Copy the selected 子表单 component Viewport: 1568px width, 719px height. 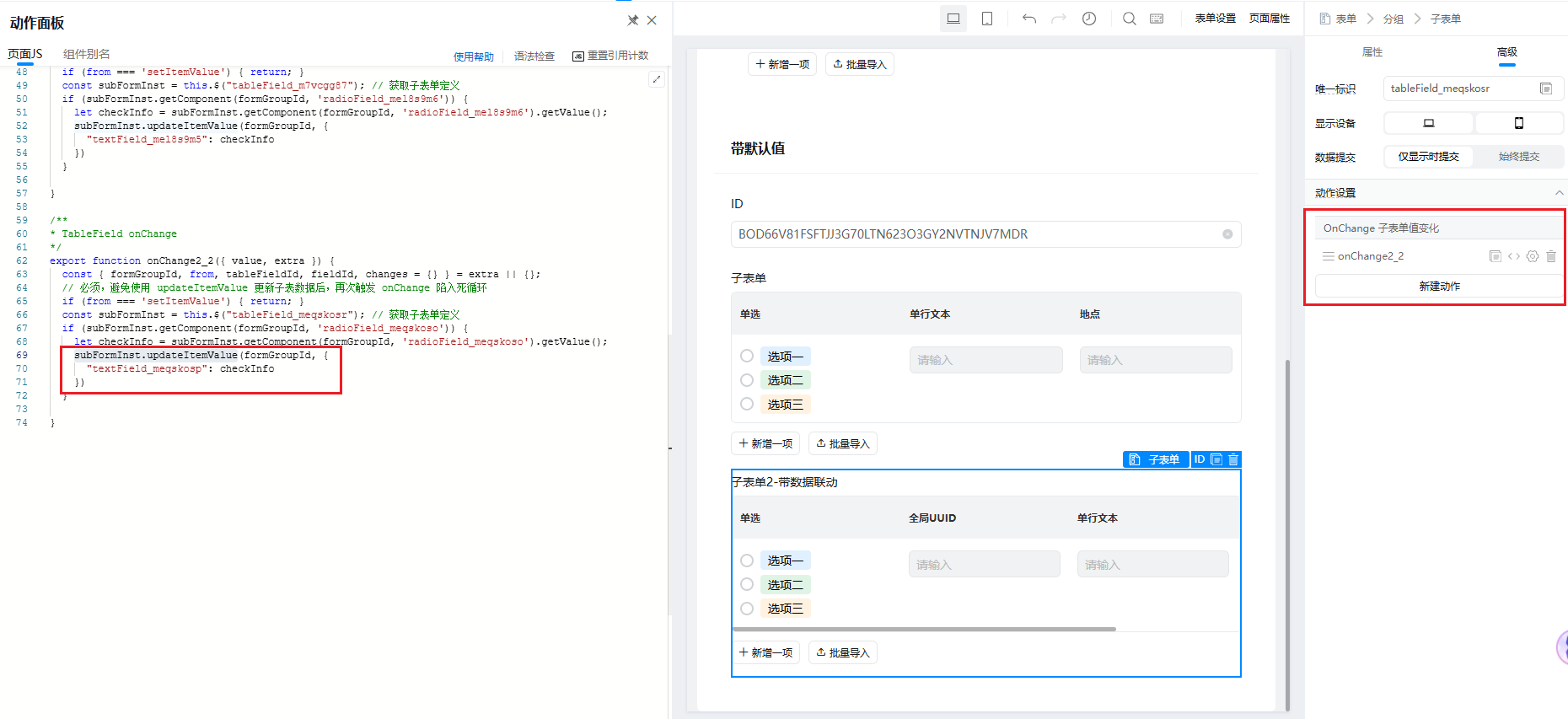1216,459
